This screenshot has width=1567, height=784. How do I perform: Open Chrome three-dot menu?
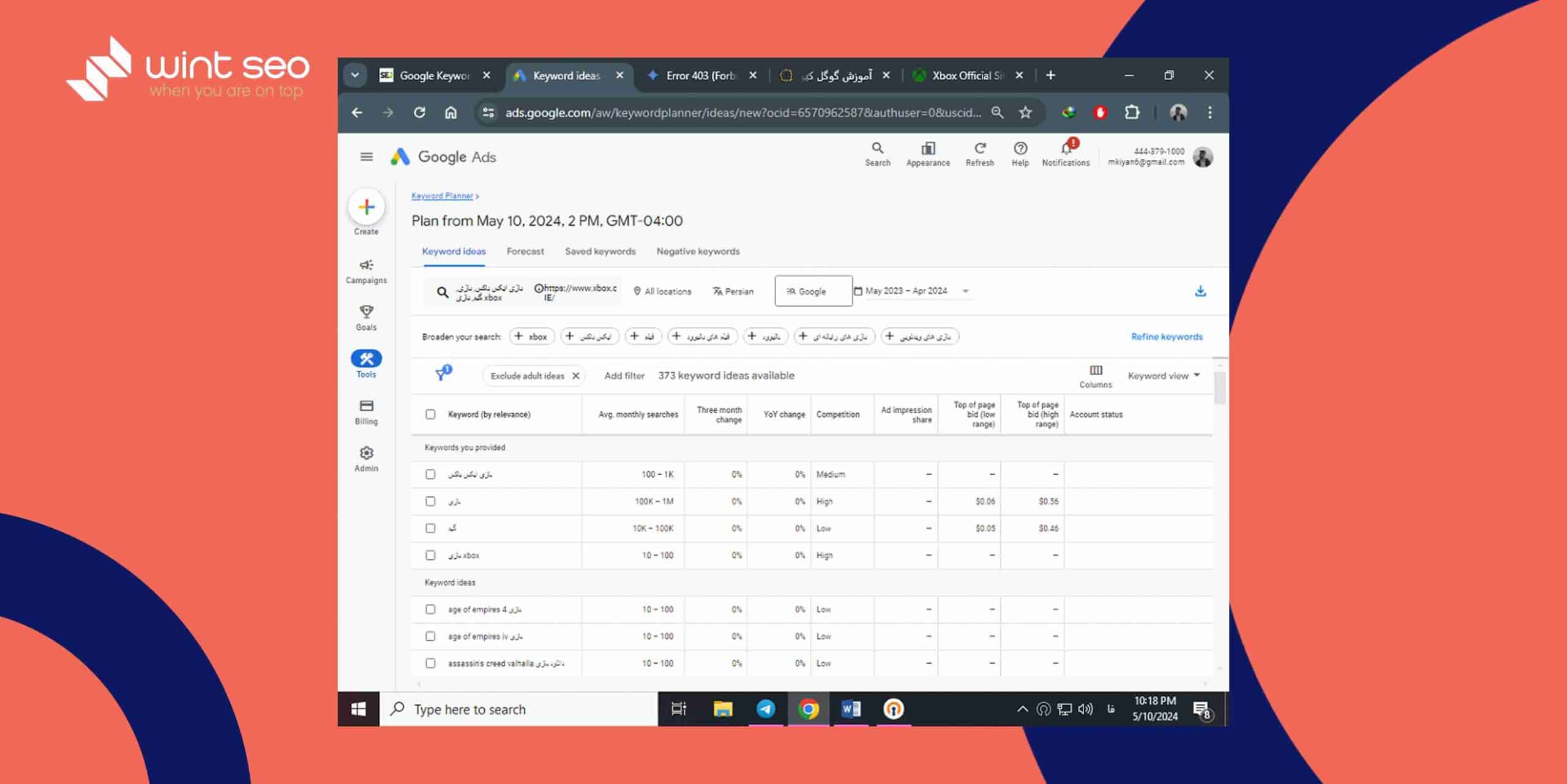(x=1210, y=112)
